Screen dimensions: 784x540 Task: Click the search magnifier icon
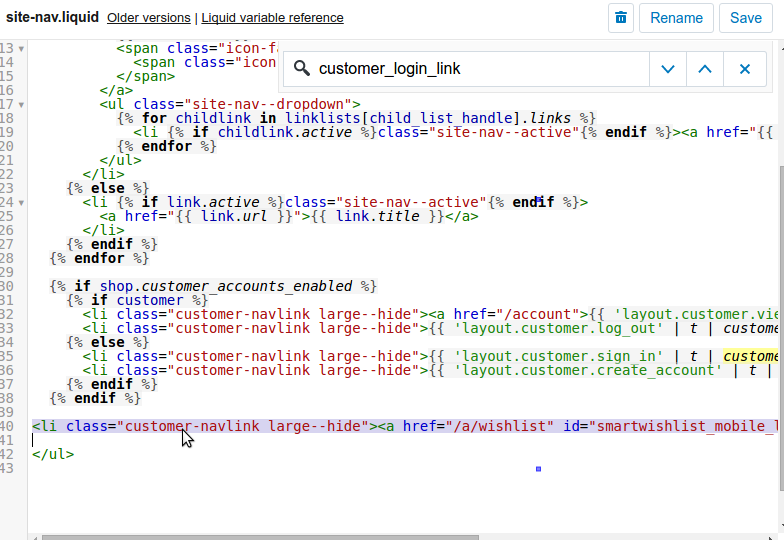(x=302, y=68)
